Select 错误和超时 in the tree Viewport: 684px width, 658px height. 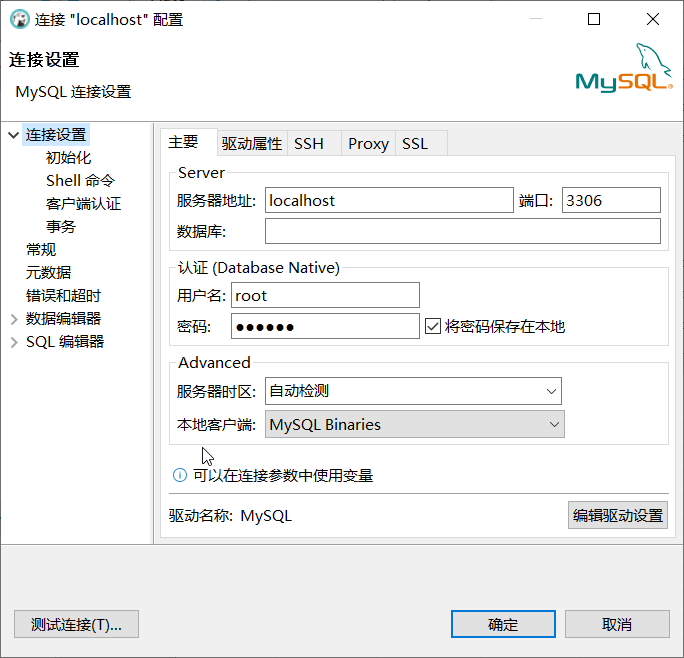63,296
